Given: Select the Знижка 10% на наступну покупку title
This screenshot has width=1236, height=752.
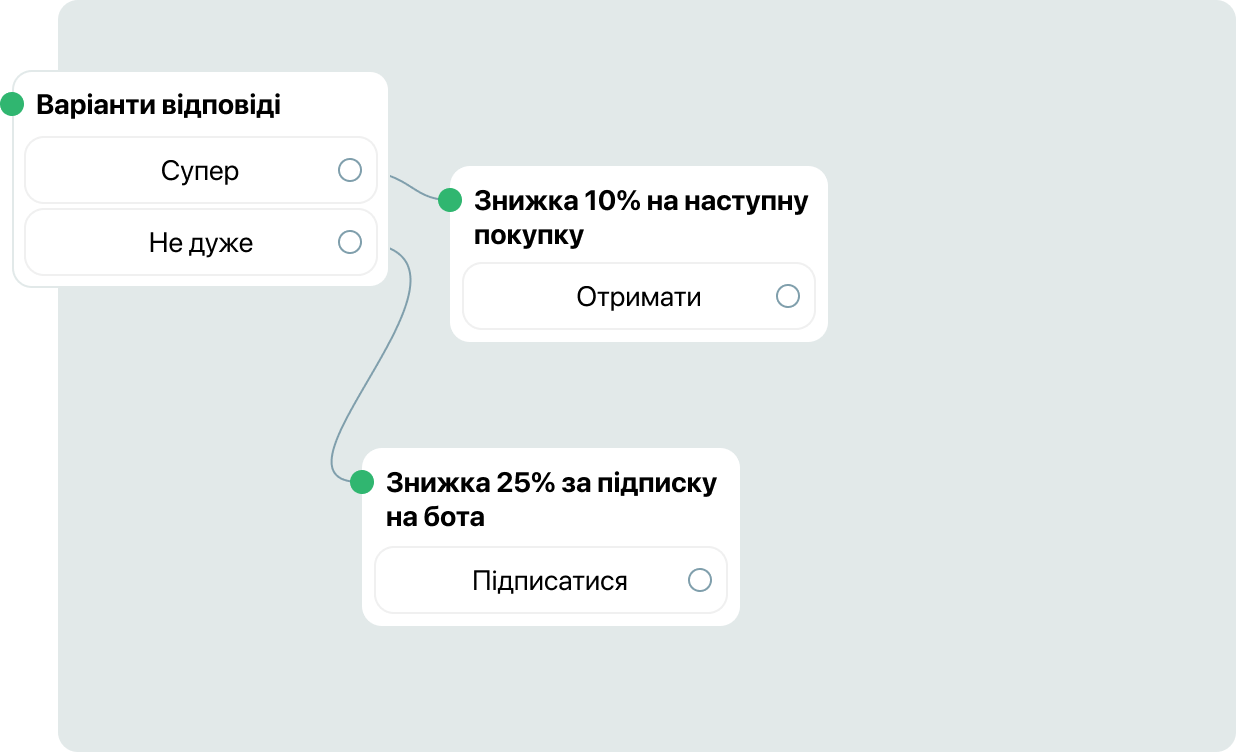Looking at the screenshot, I should (x=640, y=218).
